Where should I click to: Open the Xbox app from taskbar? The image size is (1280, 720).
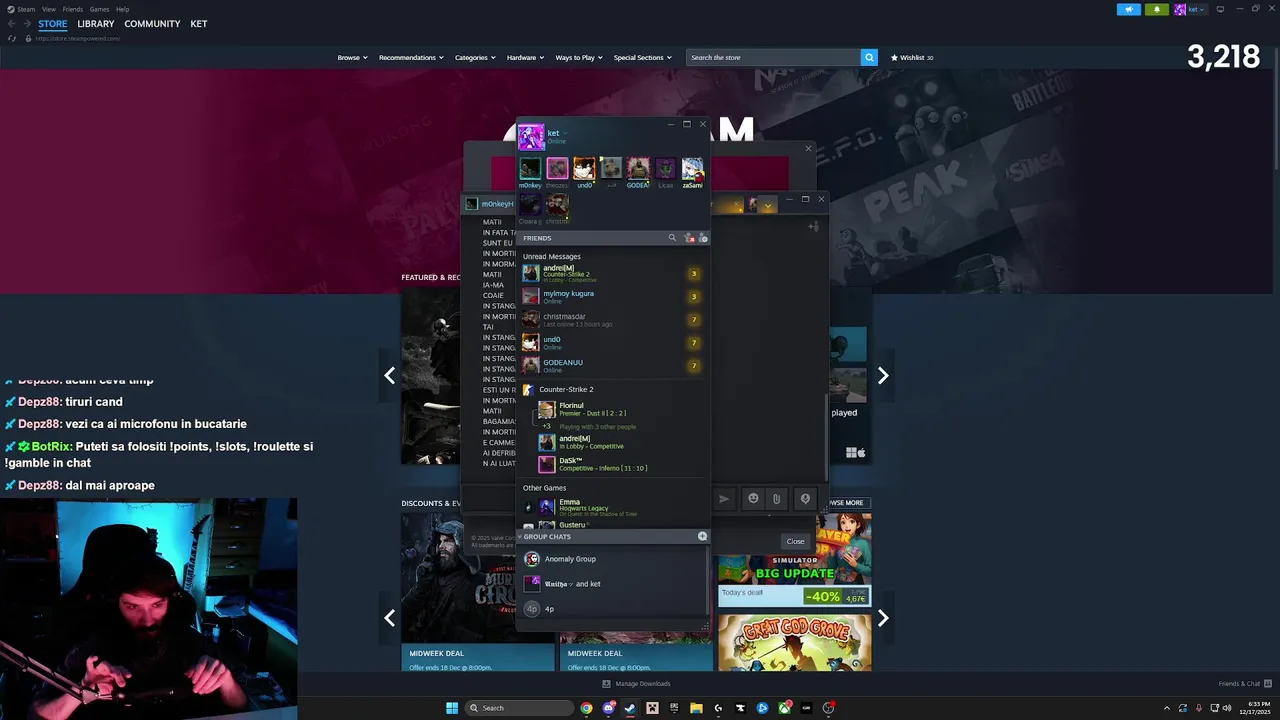784,708
